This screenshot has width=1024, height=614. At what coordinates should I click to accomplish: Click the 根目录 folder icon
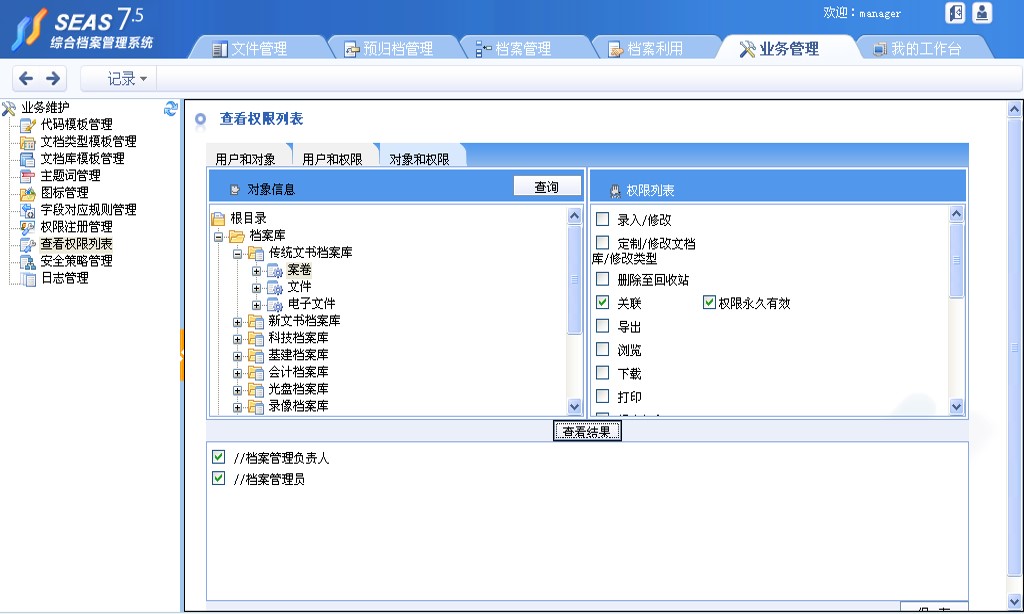218,219
